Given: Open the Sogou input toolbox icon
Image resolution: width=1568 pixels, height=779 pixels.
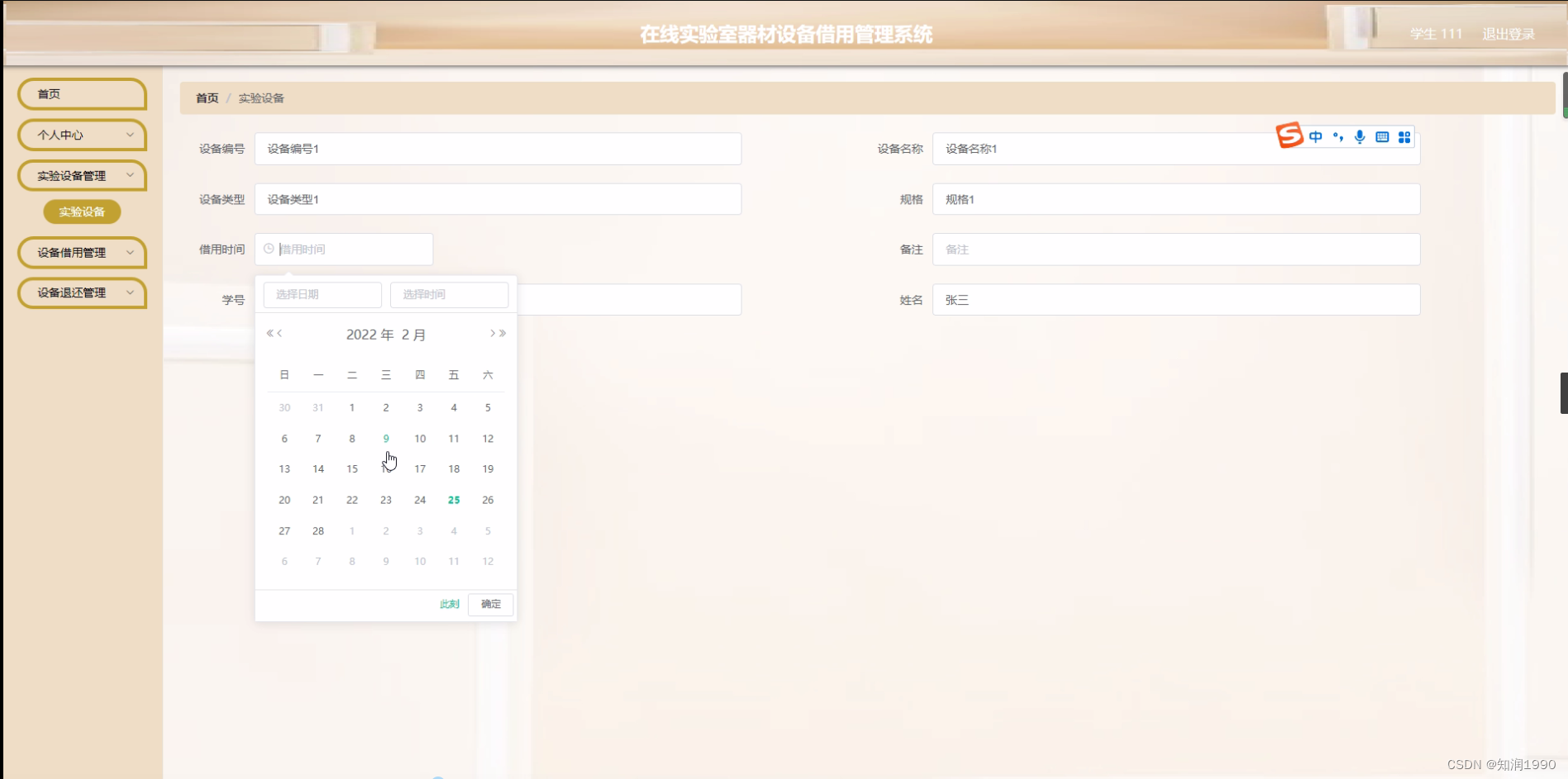Looking at the screenshot, I should 1404,137.
